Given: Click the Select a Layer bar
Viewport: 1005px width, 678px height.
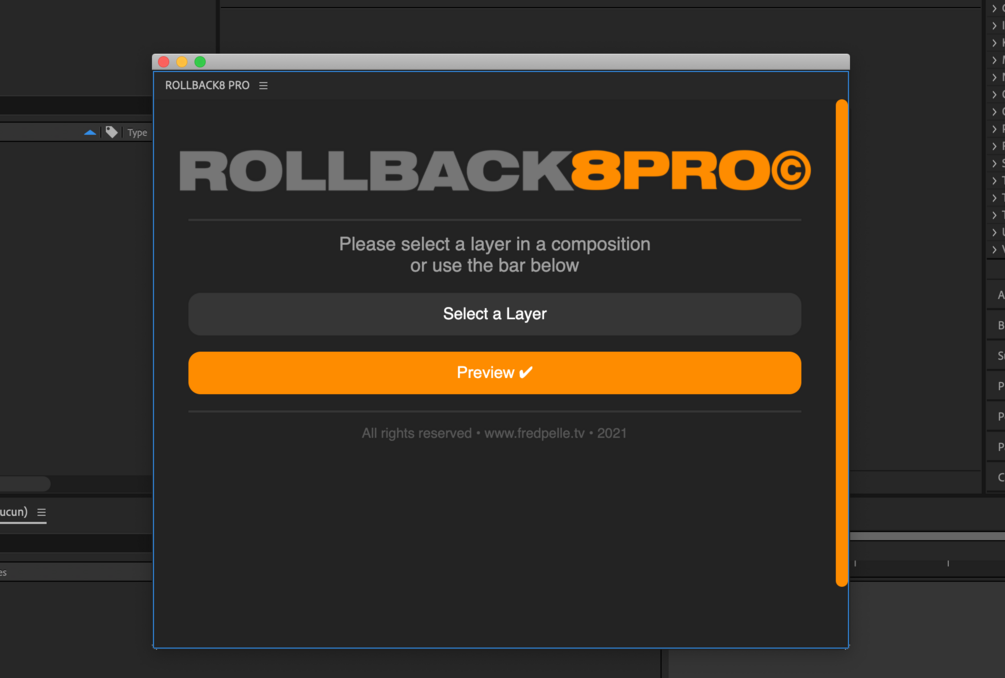Looking at the screenshot, I should pyautogui.click(x=494, y=314).
